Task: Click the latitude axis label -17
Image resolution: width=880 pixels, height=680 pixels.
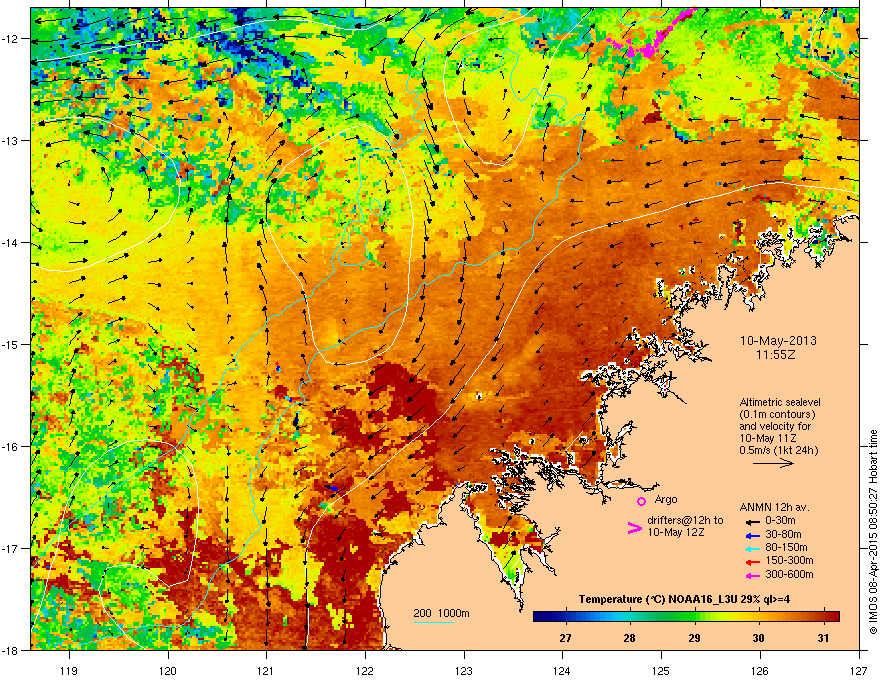Action: tap(10, 548)
